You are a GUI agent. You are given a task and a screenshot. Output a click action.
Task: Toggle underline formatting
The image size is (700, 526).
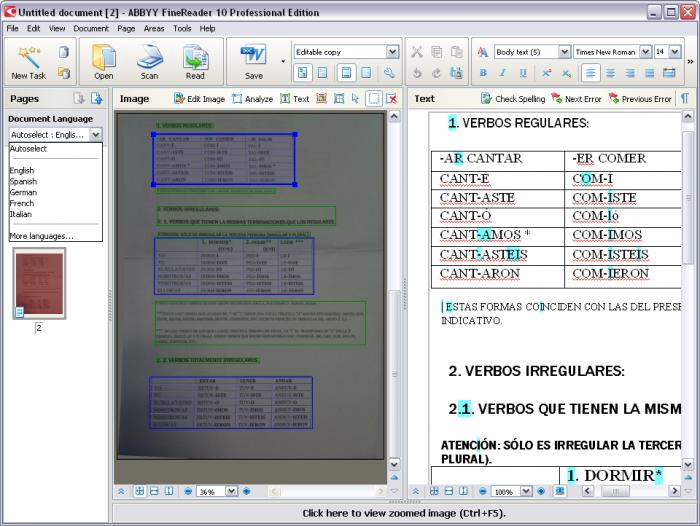click(x=523, y=73)
